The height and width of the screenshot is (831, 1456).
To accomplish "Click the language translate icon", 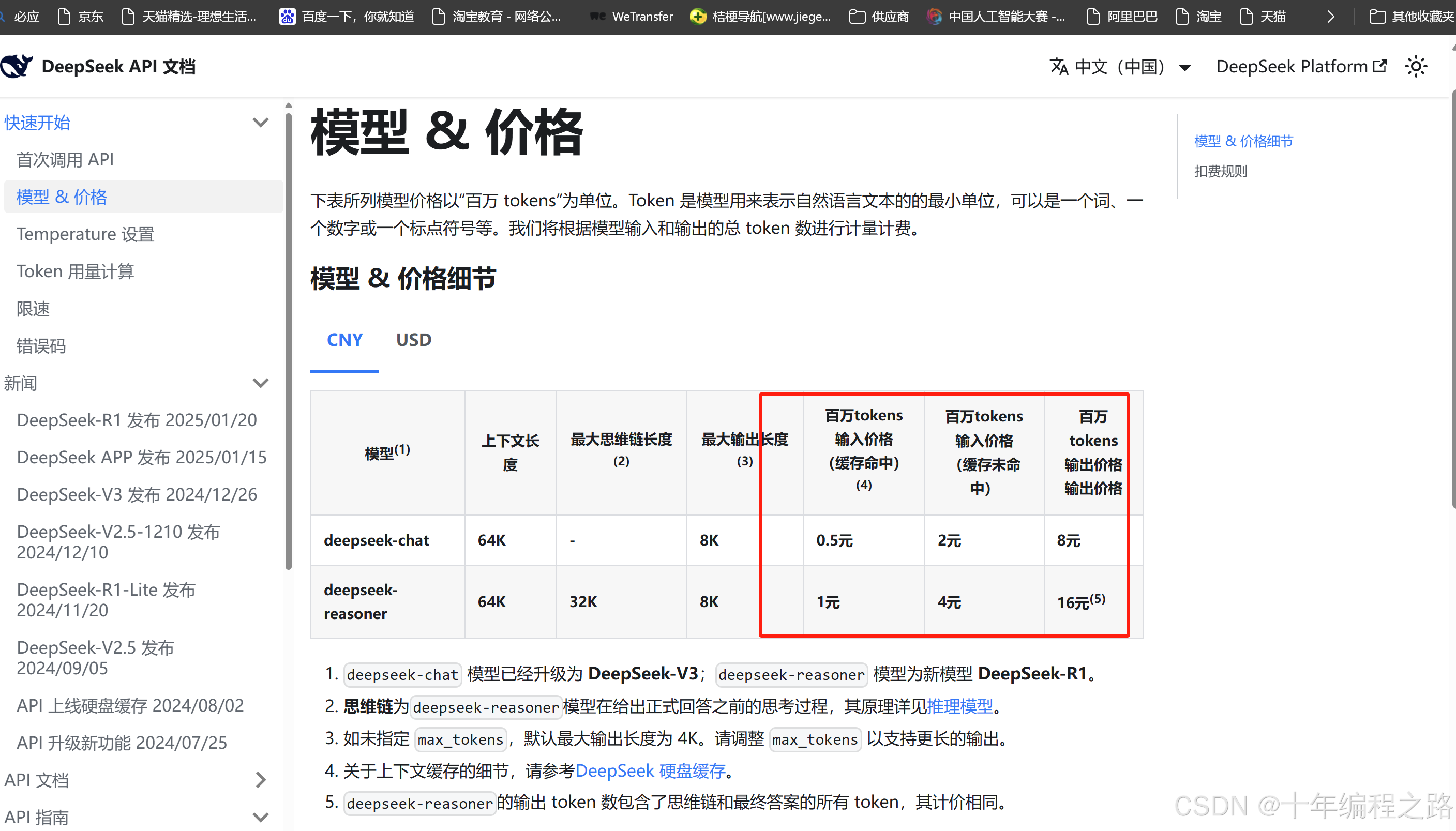I will (1059, 66).
